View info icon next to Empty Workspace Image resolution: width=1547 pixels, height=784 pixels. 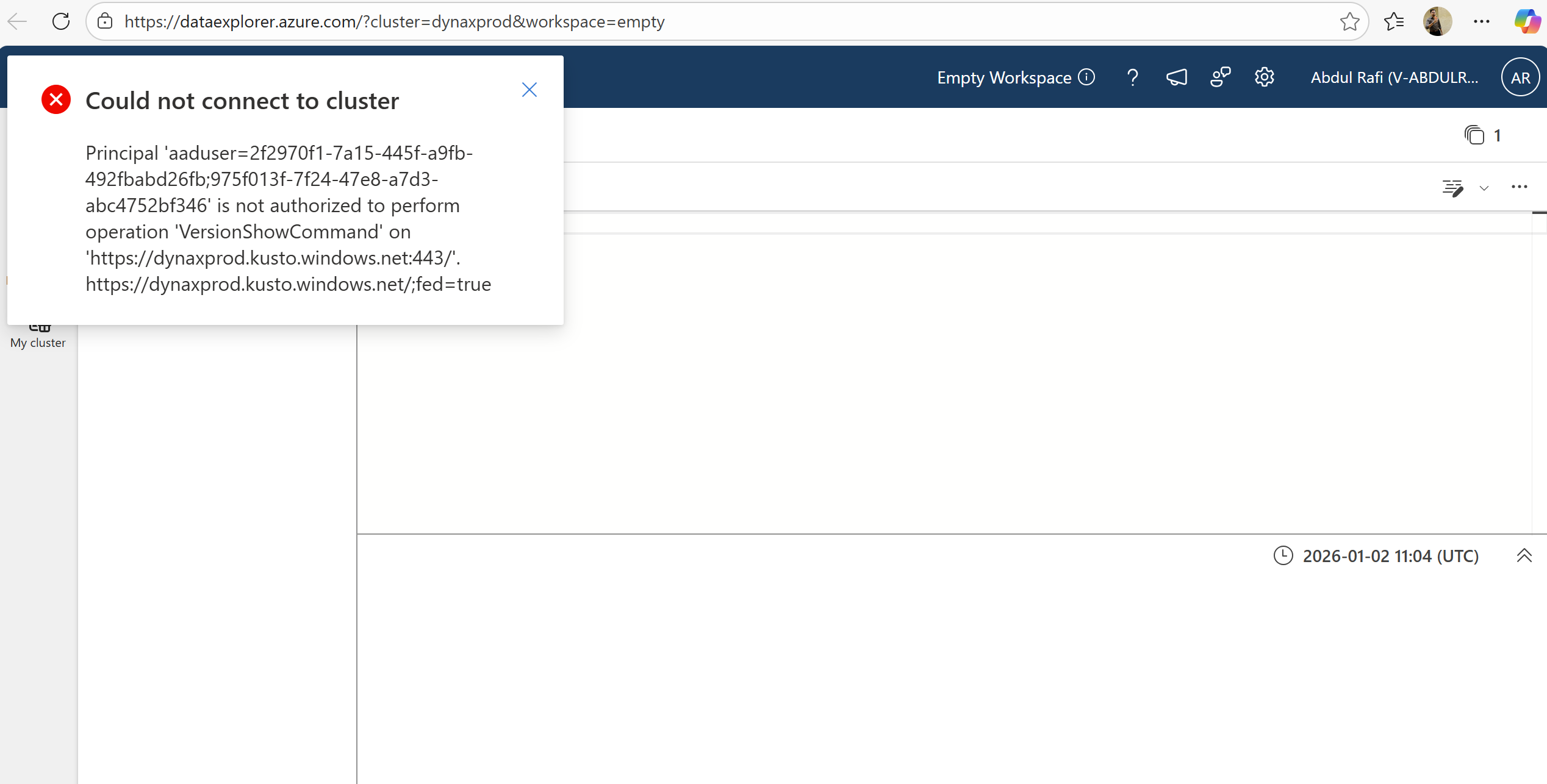(1087, 77)
